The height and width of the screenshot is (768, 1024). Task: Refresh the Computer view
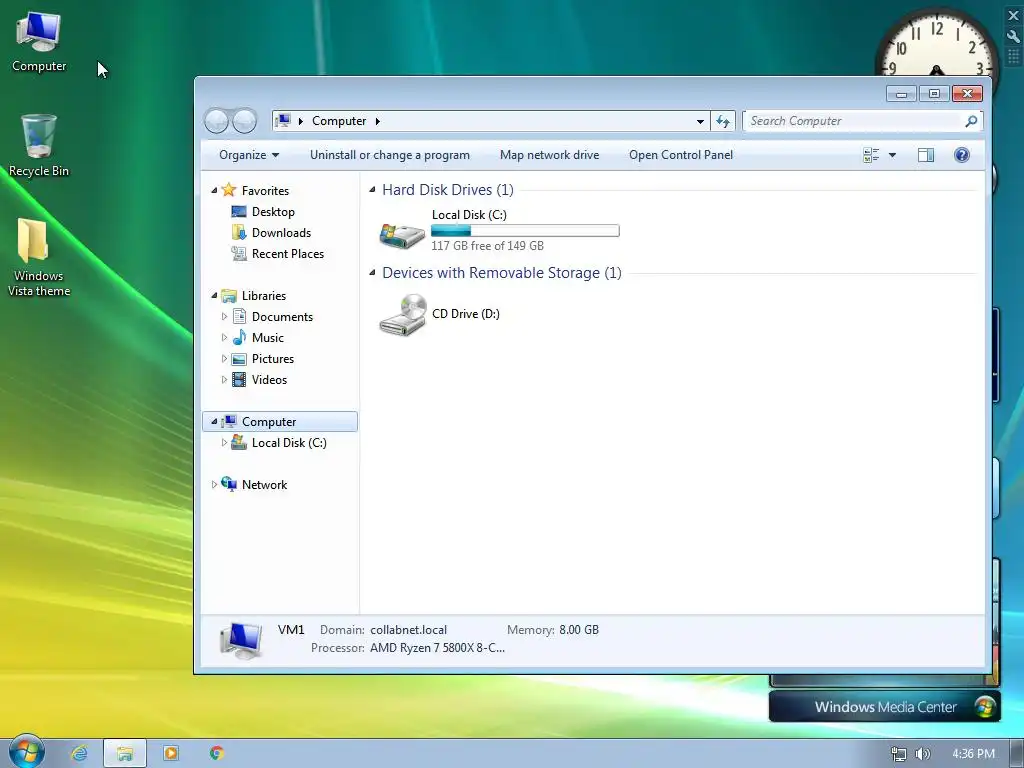point(723,121)
